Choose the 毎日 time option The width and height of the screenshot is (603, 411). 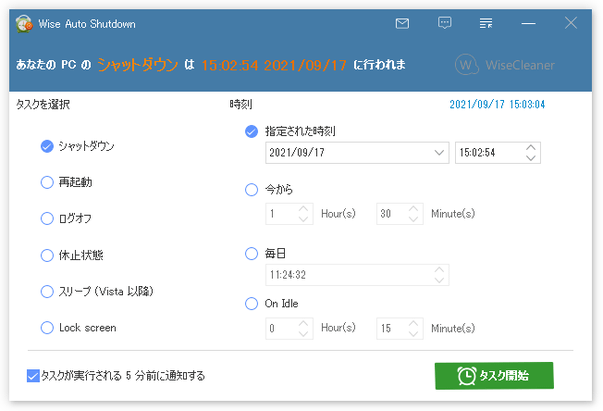(252, 253)
